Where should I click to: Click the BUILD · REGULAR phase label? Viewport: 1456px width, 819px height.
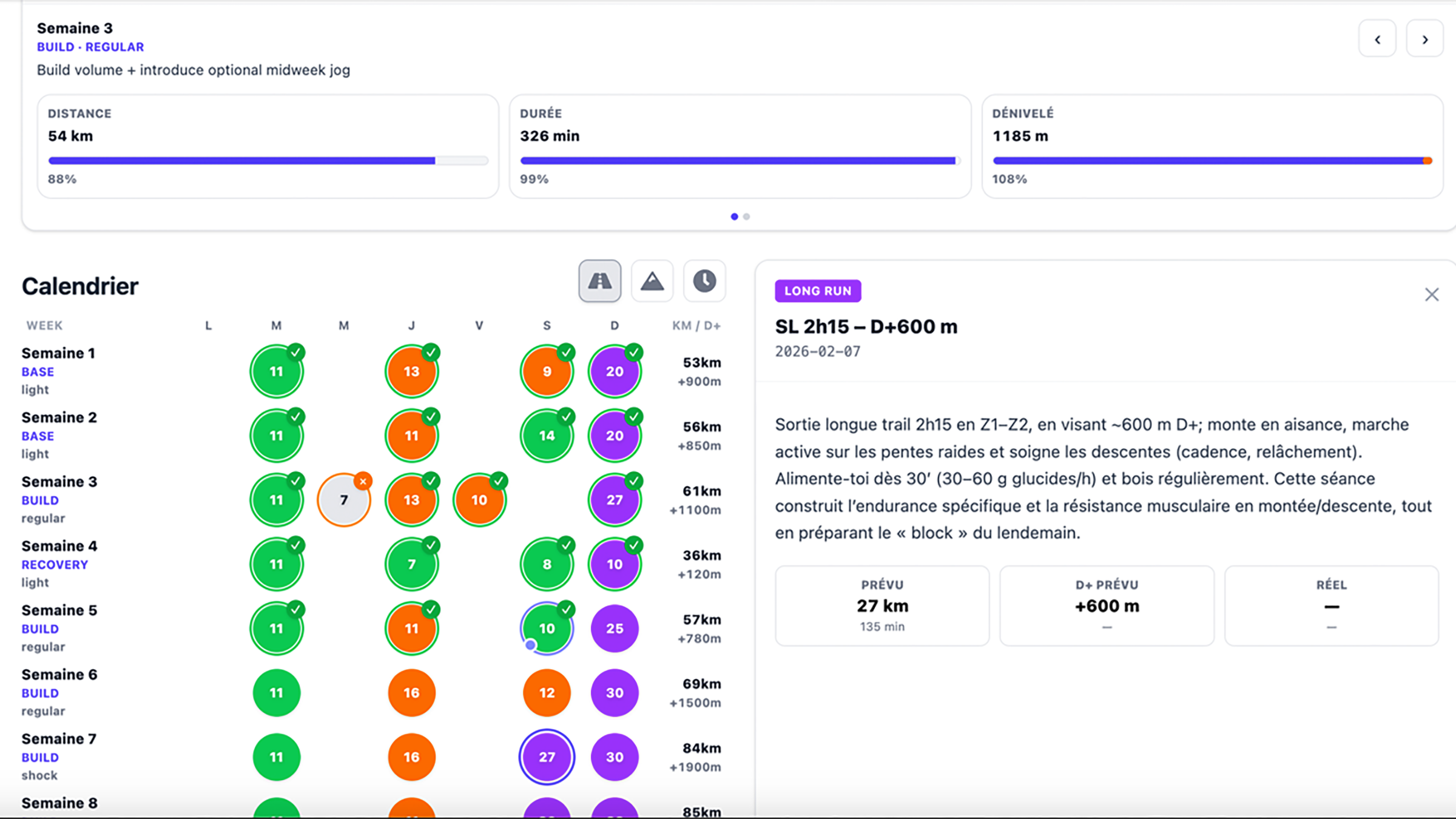[x=90, y=47]
